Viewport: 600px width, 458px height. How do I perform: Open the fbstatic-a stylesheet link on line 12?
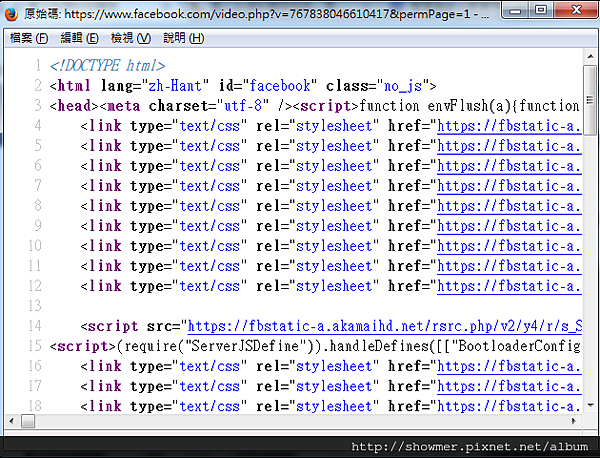click(509, 286)
